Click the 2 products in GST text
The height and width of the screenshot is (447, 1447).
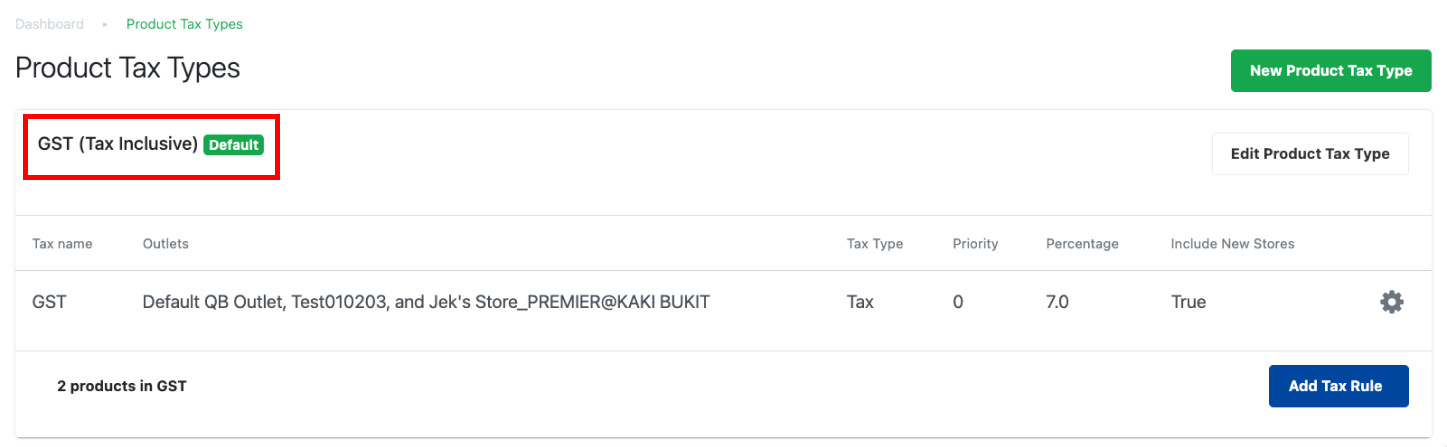coord(122,386)
